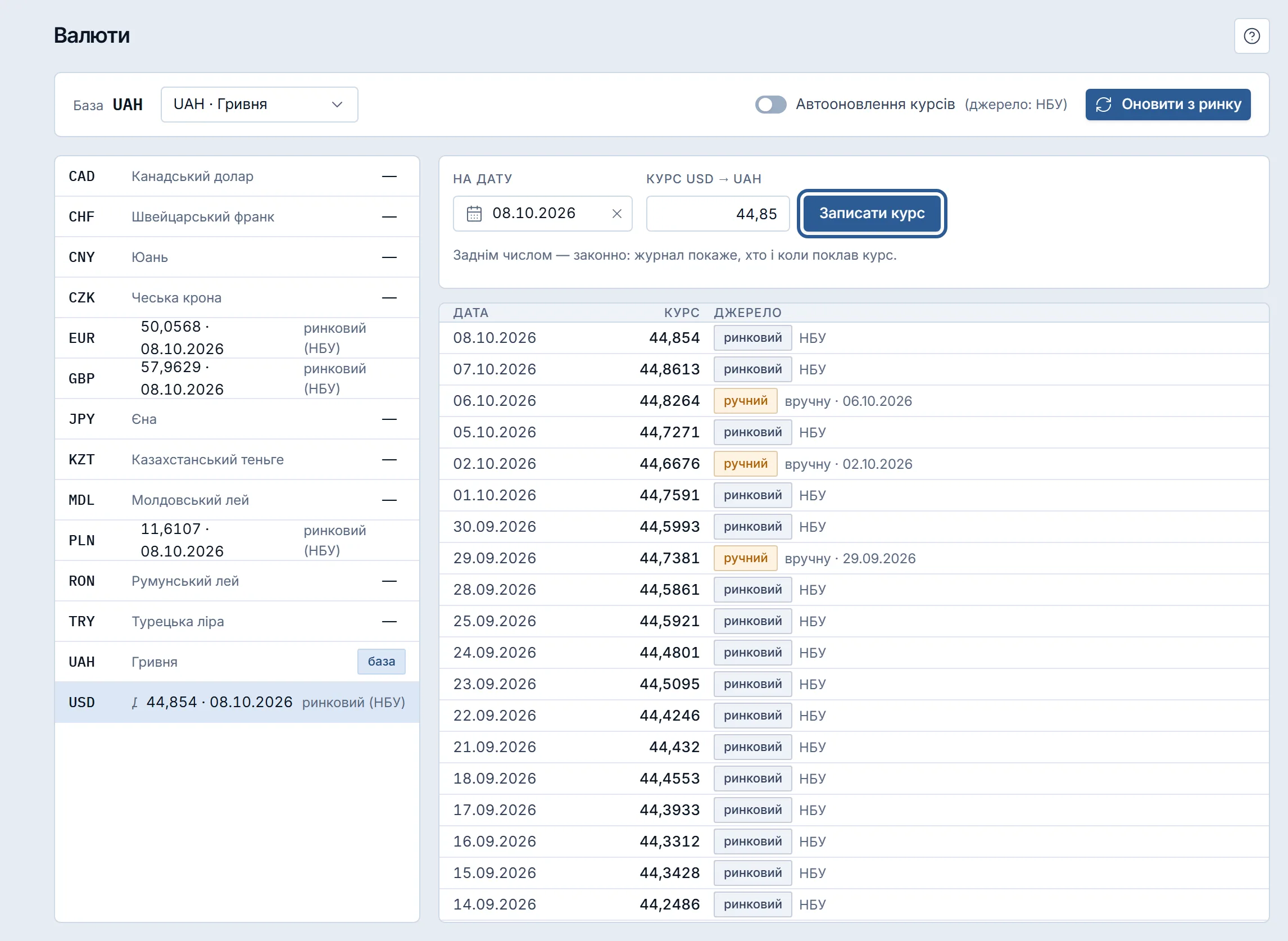
Task: Click text 'вручну · 29.09.2026'
Action: [850, 558]
